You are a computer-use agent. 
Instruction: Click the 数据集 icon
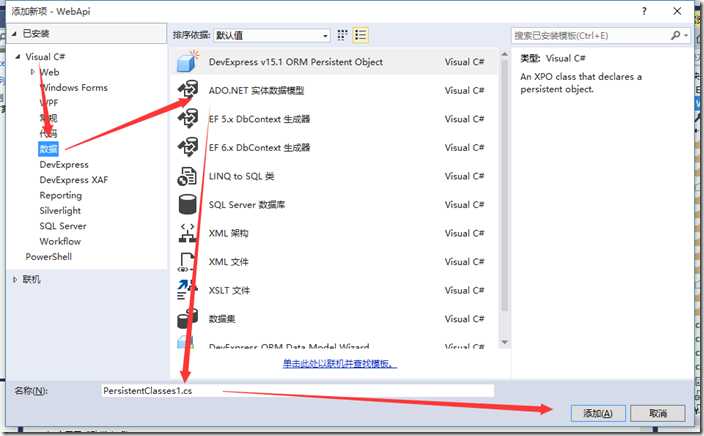(x=187, y=319)
